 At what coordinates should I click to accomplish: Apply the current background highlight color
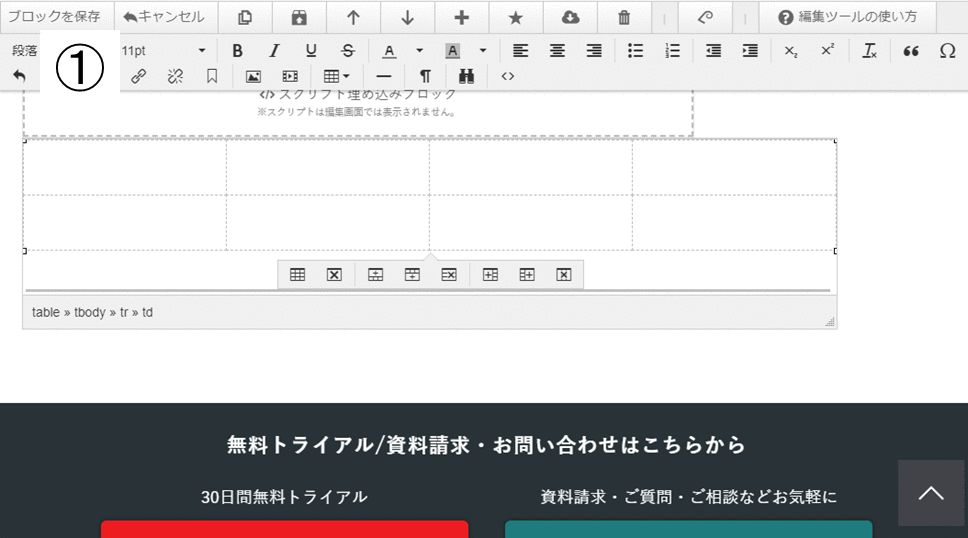click(453, 51)
